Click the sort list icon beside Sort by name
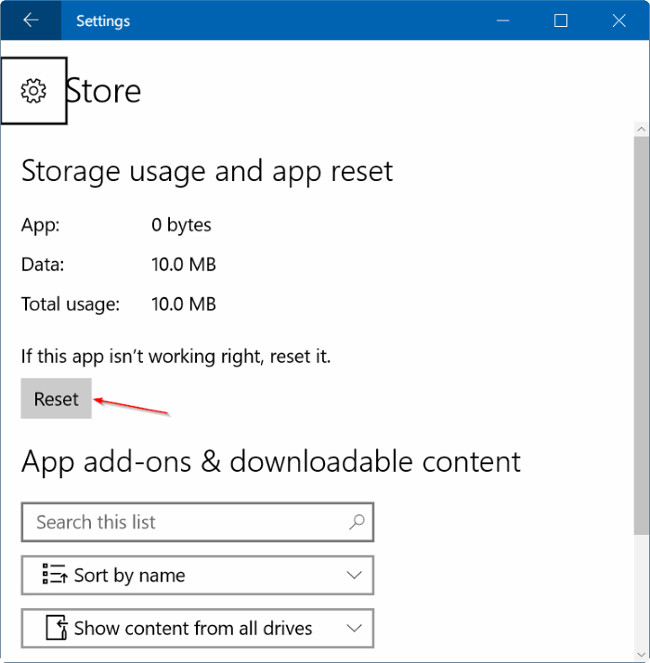The image size is (650, 663). 55,575
